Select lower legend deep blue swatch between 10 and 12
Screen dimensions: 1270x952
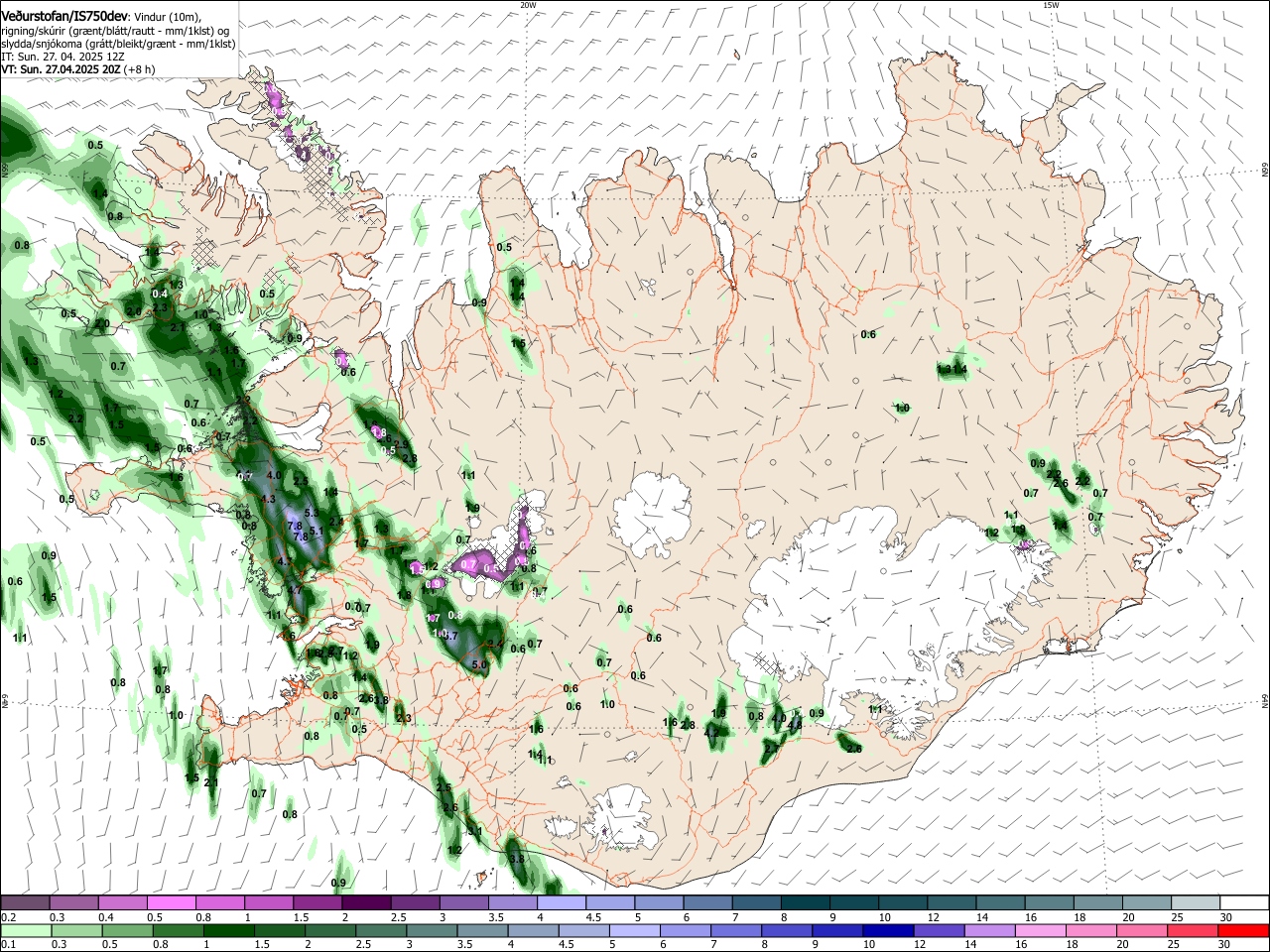(x=887, y=930)
